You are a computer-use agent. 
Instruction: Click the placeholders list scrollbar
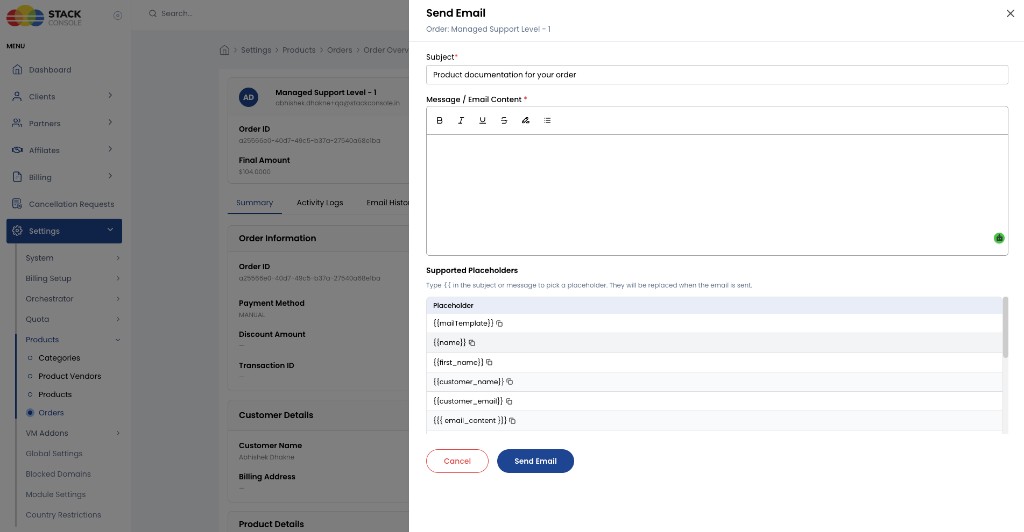click(x=1006, y=328)
